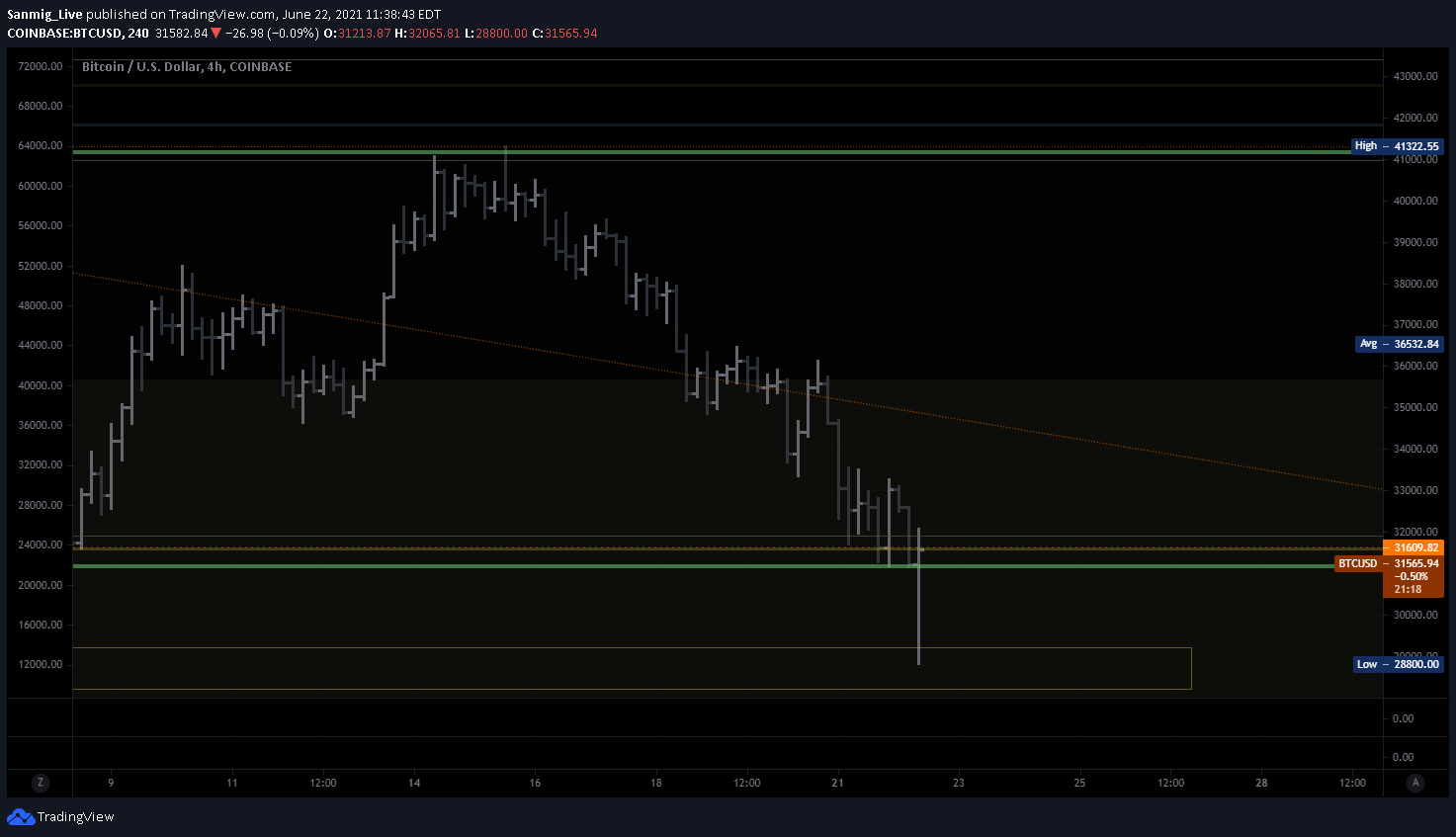Viewport: 1456px width, 837px height.
Task: Click the orange 31609.82 price label
Action: (1413, 547)
